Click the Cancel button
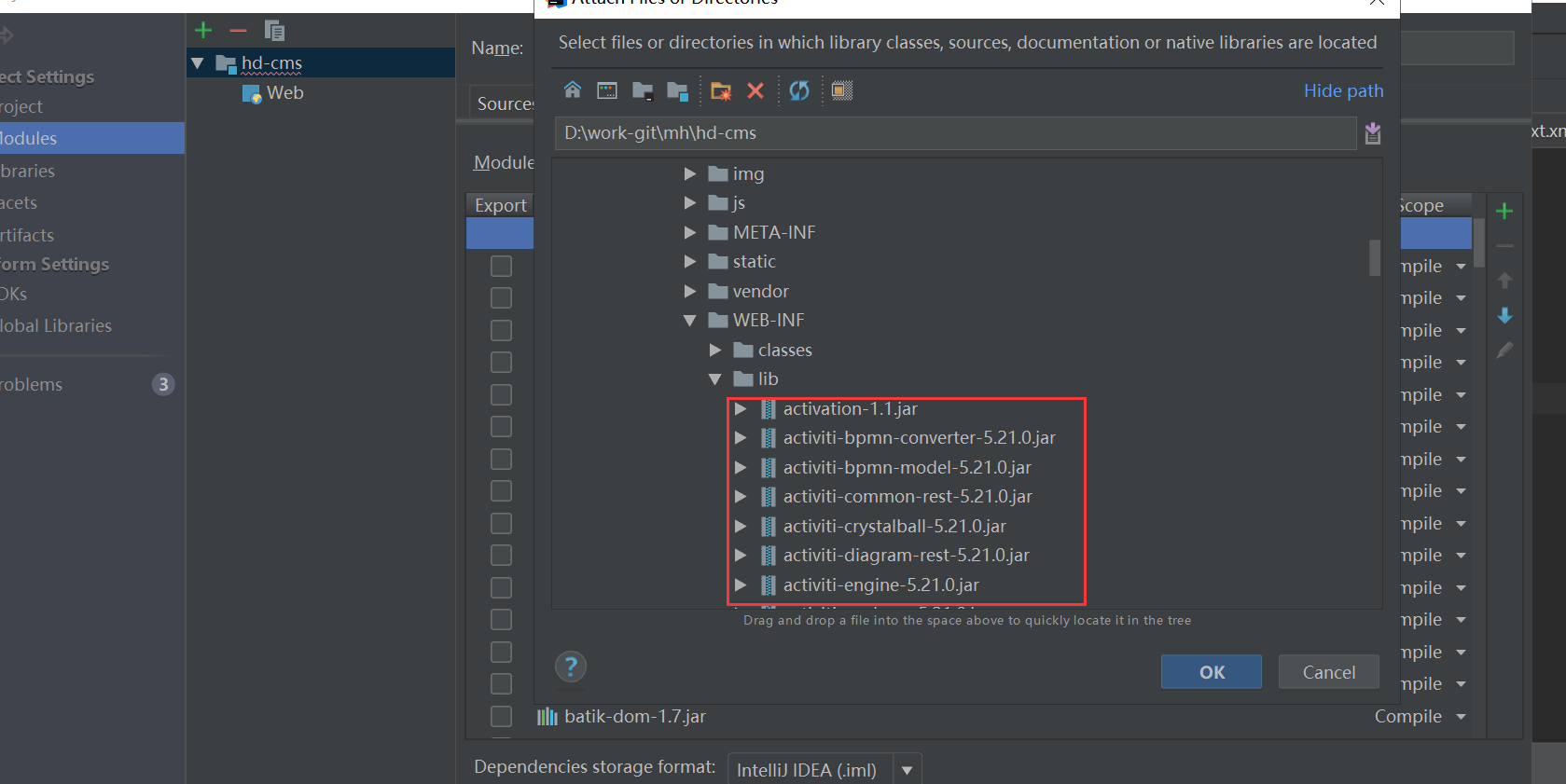Image resolution: width=1566 pixels, height=784 pixels. click(x=1329, y=672)
